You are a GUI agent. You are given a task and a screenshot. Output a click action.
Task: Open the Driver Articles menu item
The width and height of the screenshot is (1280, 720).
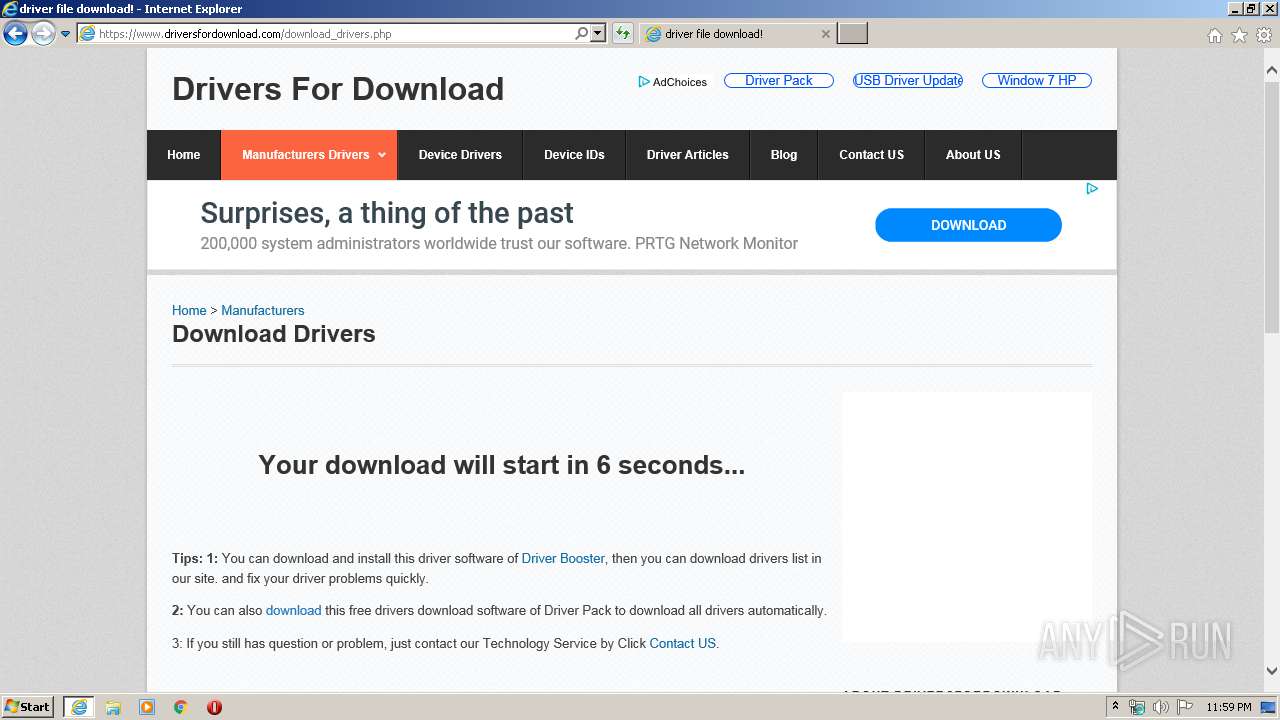tap(688, 155)
